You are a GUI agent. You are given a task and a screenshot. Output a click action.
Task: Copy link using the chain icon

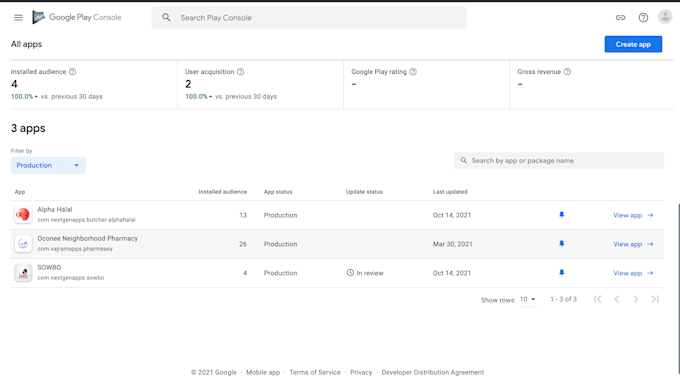click(621, 17)
